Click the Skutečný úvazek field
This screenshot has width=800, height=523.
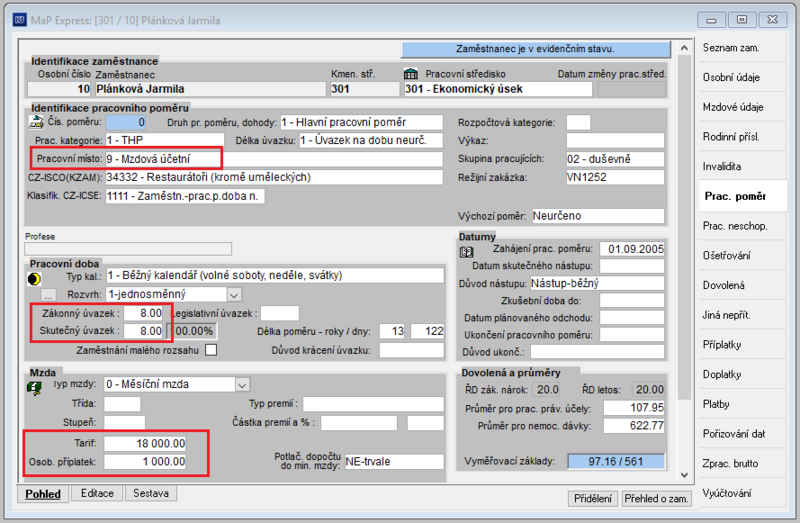pos(143,331)
